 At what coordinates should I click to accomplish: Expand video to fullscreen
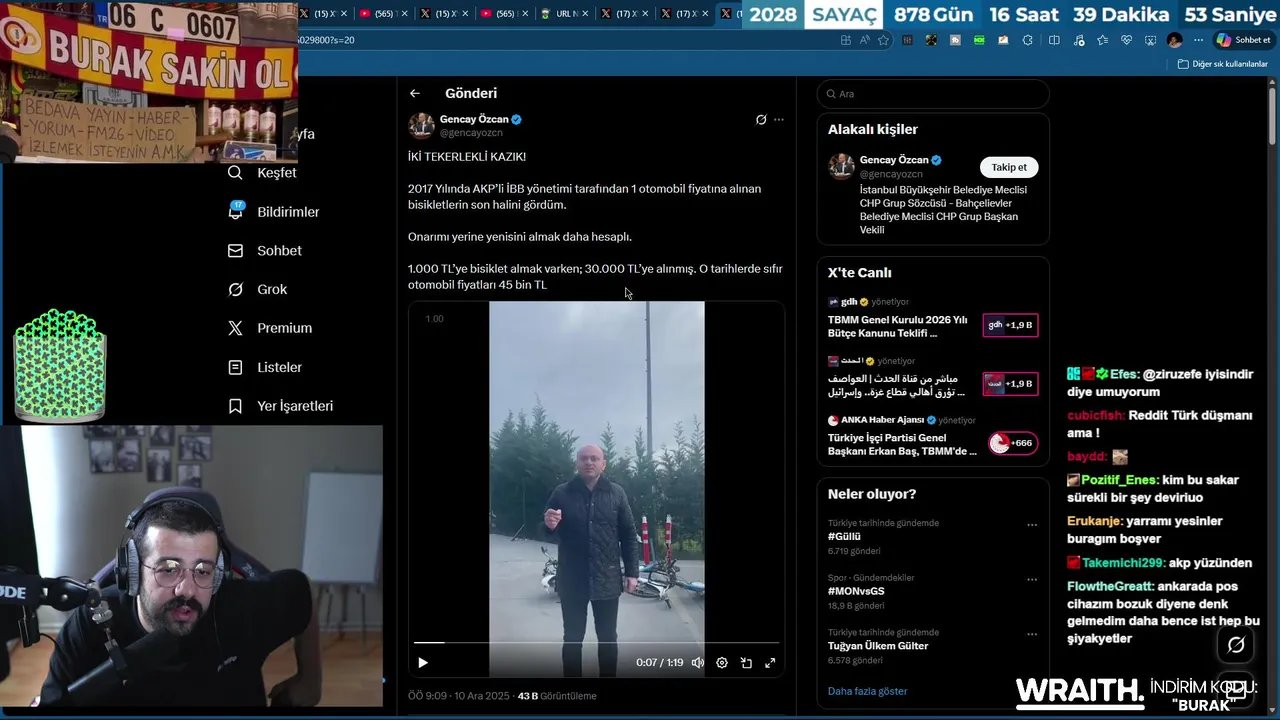click(770, 663)
